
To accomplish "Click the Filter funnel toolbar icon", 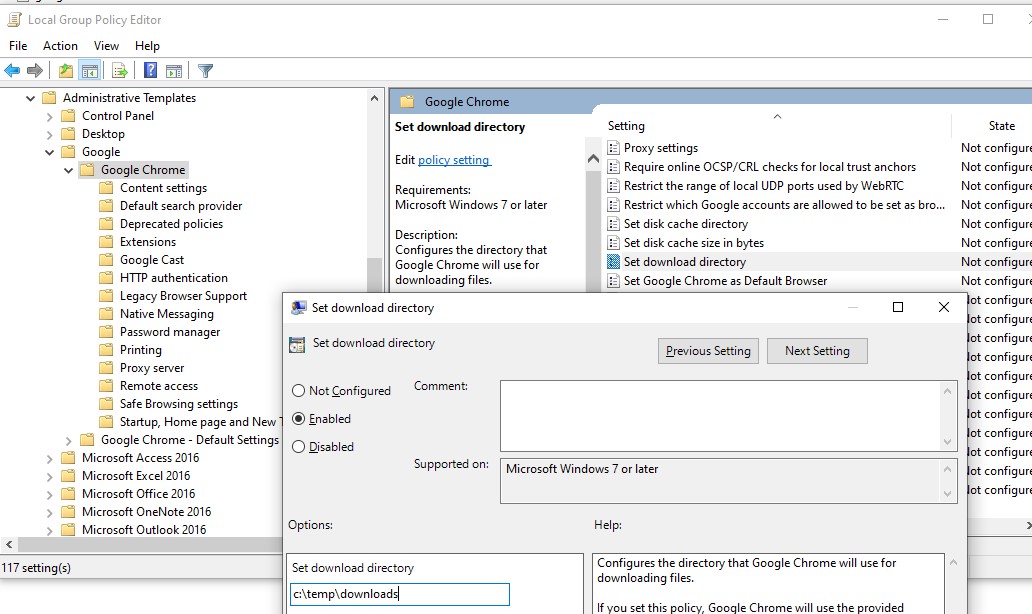I will (205, 70).
